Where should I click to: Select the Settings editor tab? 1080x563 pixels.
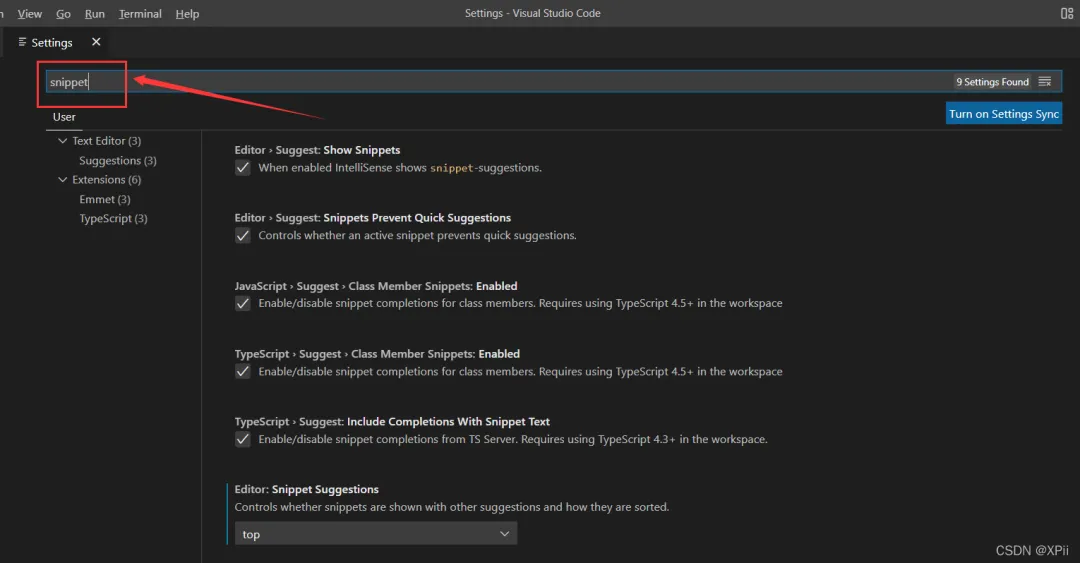click(52, 43)
